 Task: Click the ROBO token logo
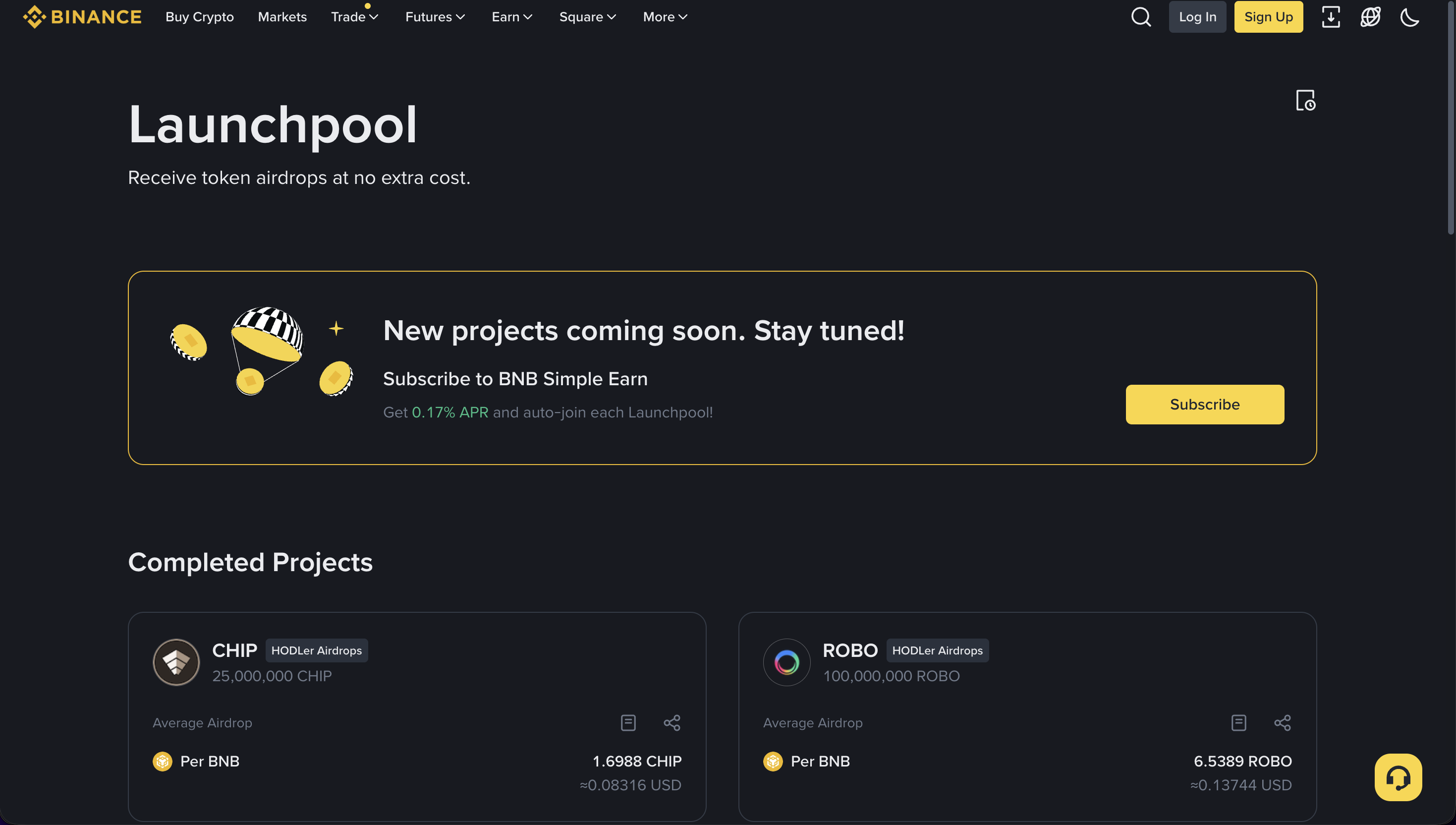[786, 662]
